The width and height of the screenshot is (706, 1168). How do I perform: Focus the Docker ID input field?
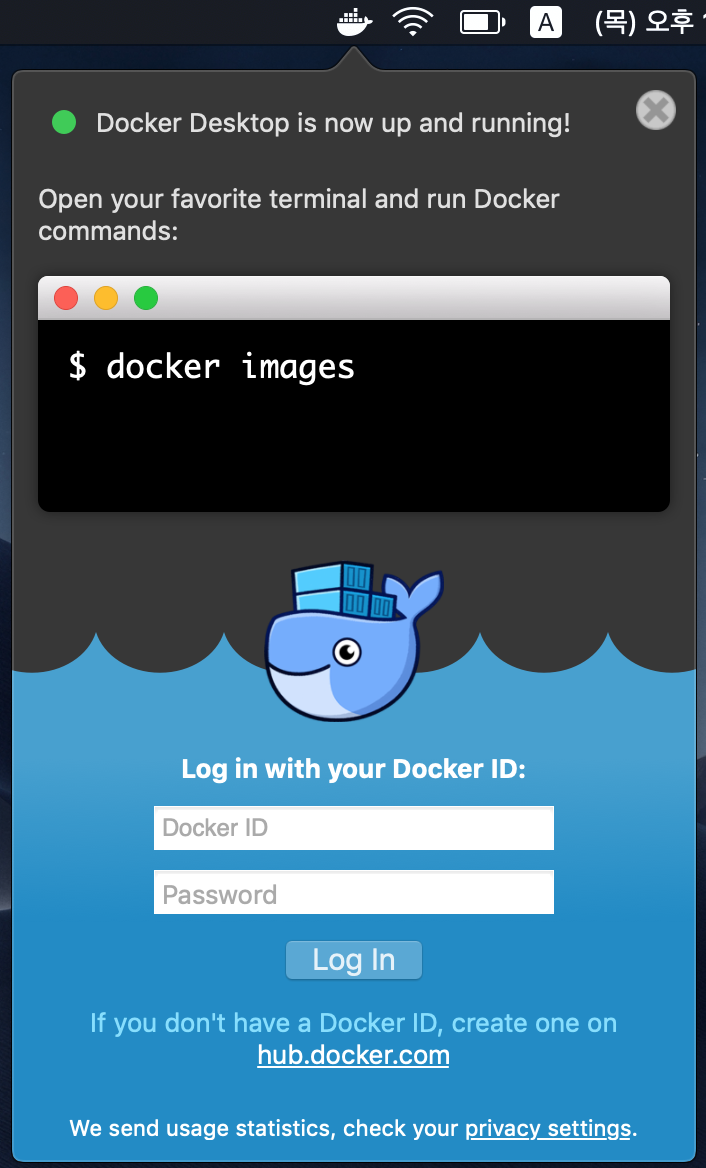coord(354,828)
